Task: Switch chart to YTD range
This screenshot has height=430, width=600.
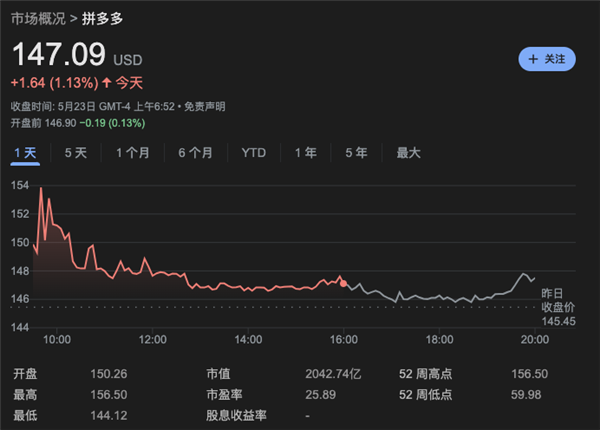Action: pyautogui.click(x=253, y=153)
